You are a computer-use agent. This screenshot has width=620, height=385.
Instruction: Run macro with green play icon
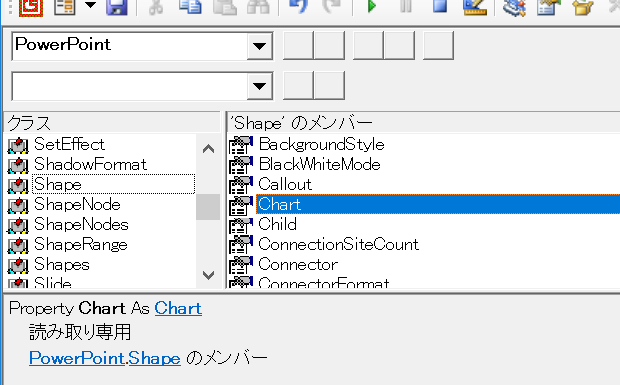372,6
